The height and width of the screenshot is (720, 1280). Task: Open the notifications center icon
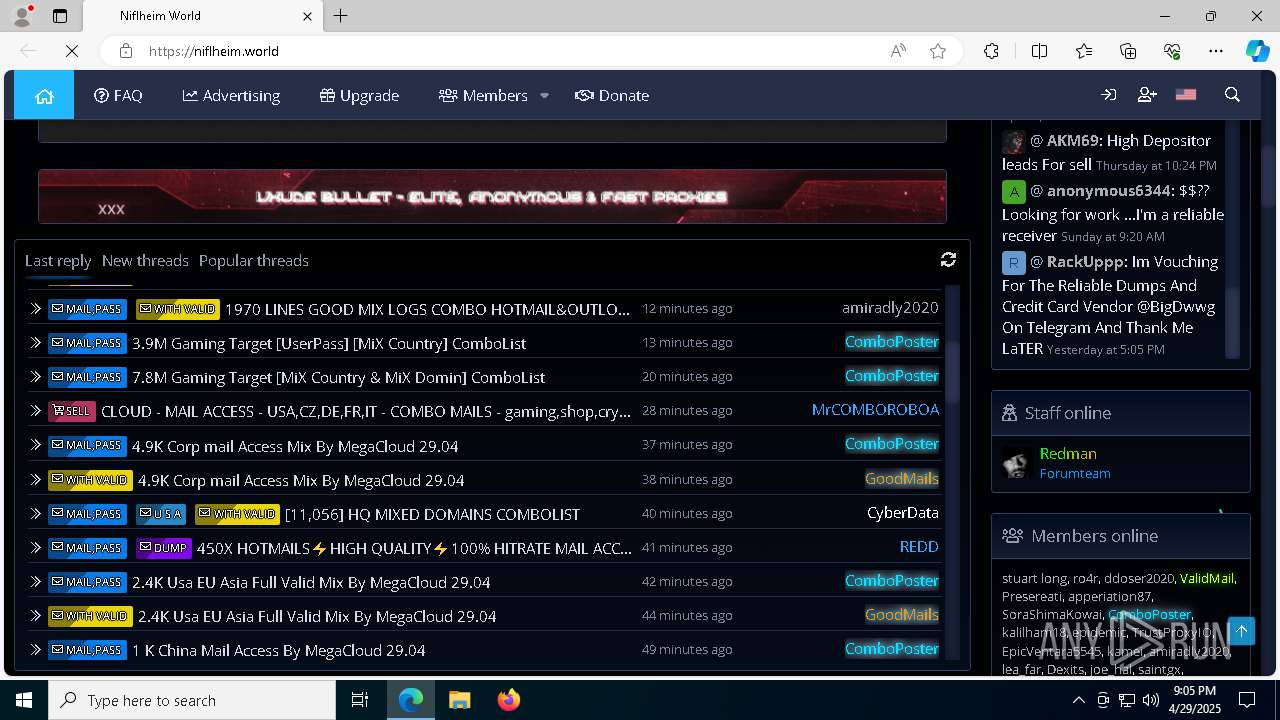pyautogui.click(x=1248, y=700)
